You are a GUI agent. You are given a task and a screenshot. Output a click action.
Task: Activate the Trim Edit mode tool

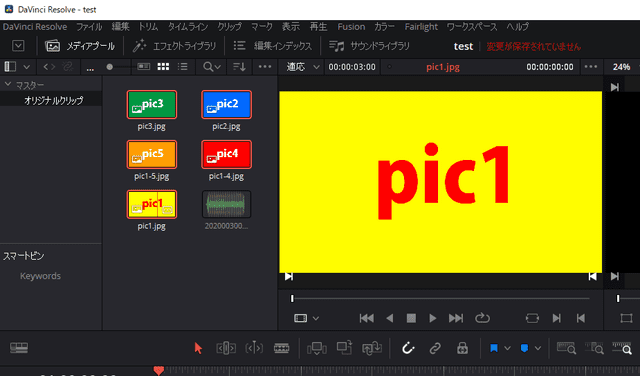pos(226,348)
